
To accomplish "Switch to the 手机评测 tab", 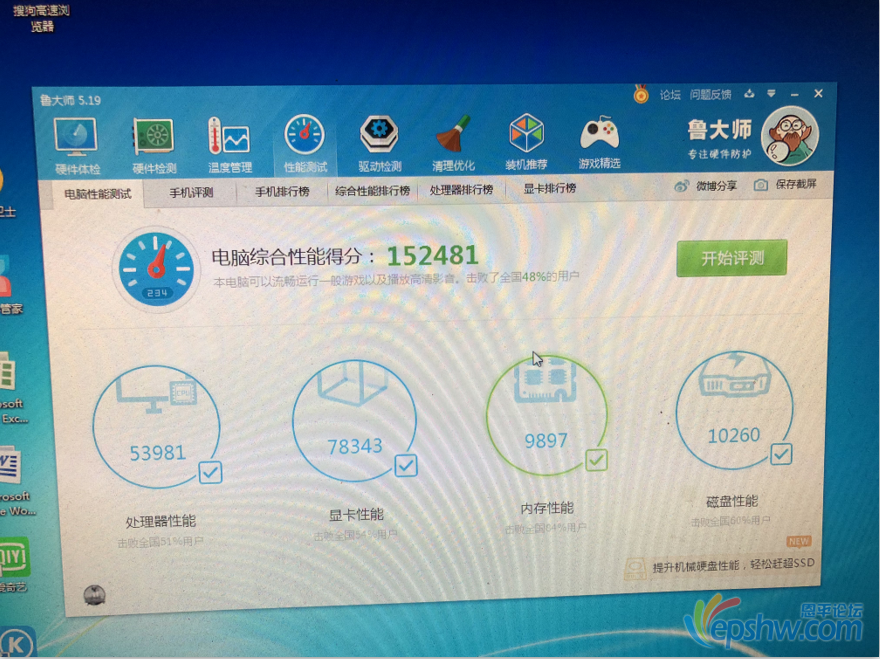I will [191, 193].
